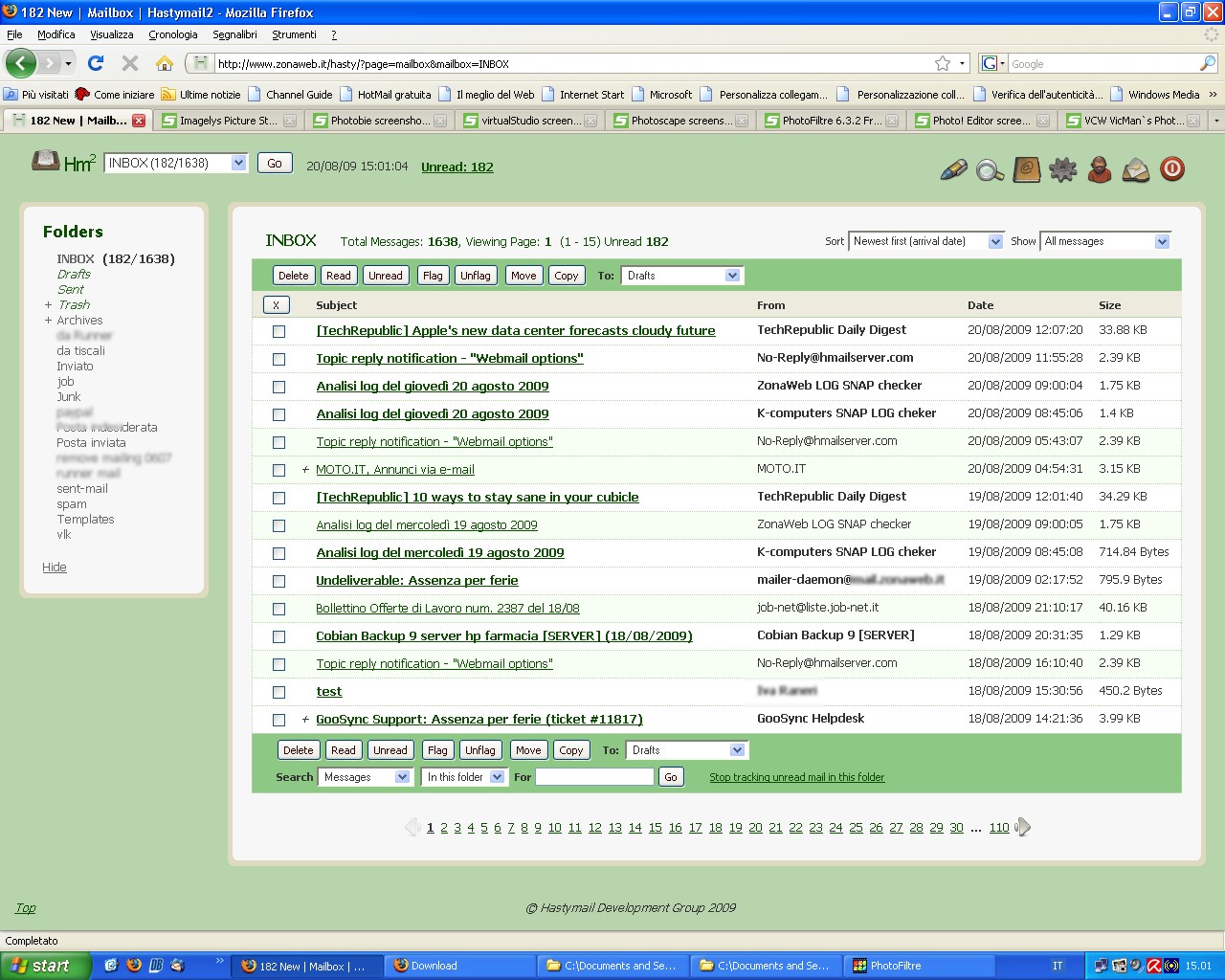Click the top Delete button

click(293, 276)
